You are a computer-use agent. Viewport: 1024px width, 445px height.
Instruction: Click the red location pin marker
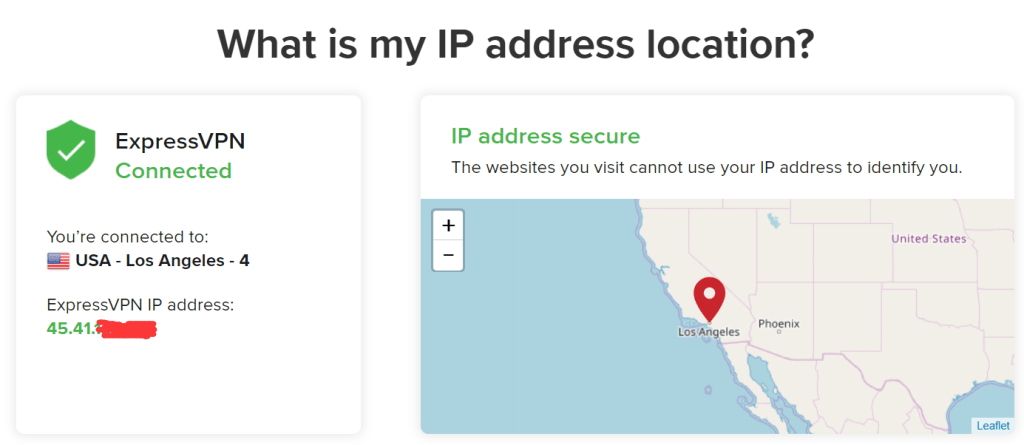click(709, 299)
